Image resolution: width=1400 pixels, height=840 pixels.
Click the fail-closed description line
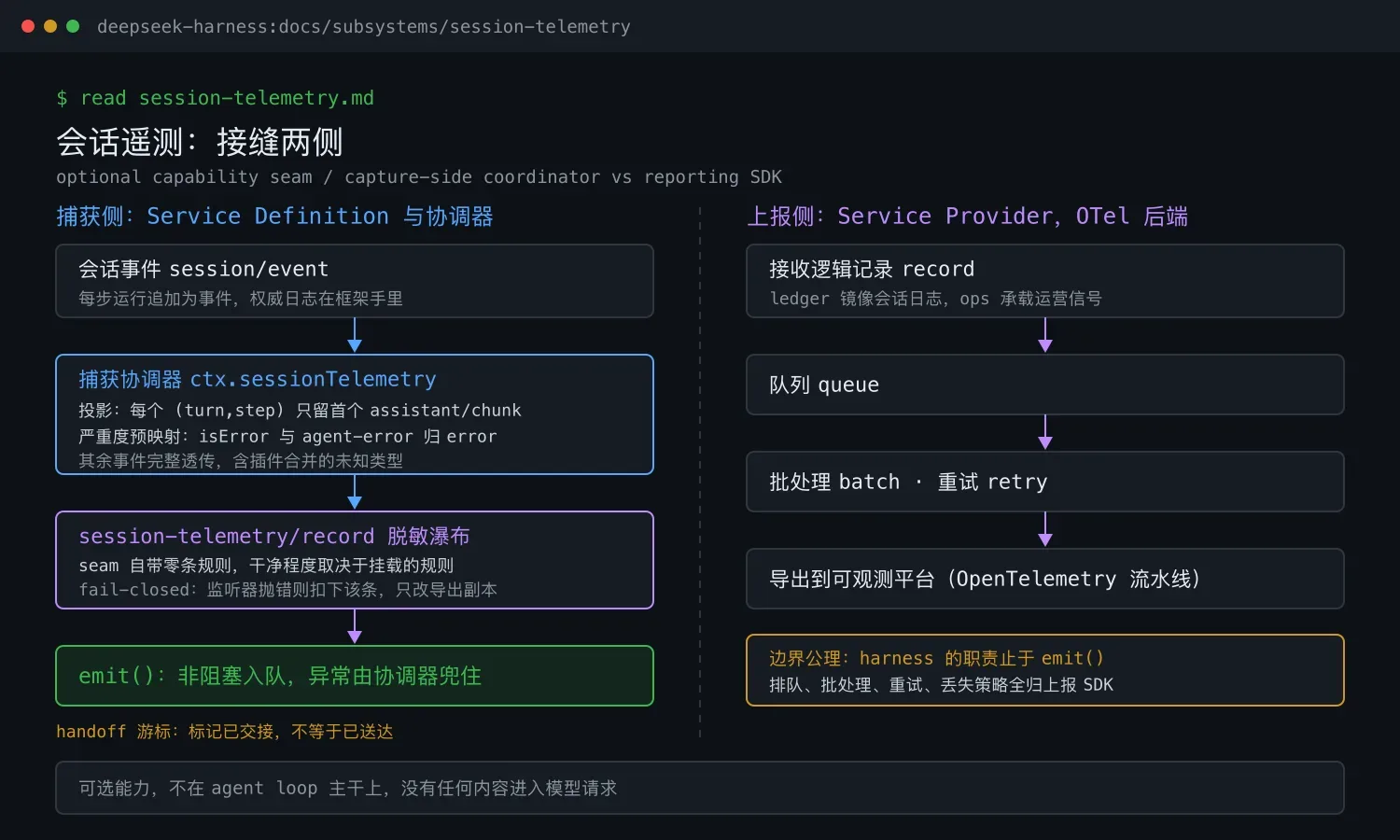click(287, 589)
